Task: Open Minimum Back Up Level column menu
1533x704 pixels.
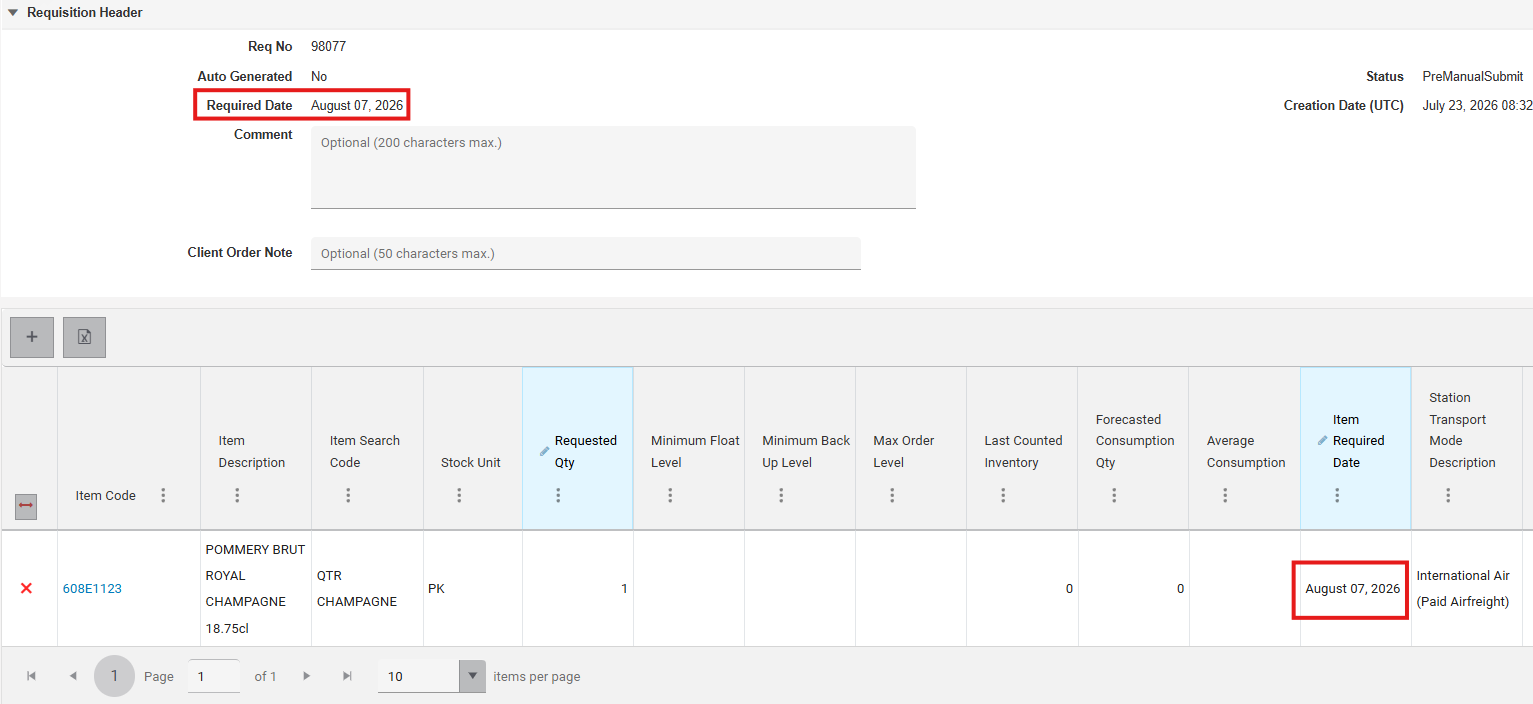Action: point(781,495)
